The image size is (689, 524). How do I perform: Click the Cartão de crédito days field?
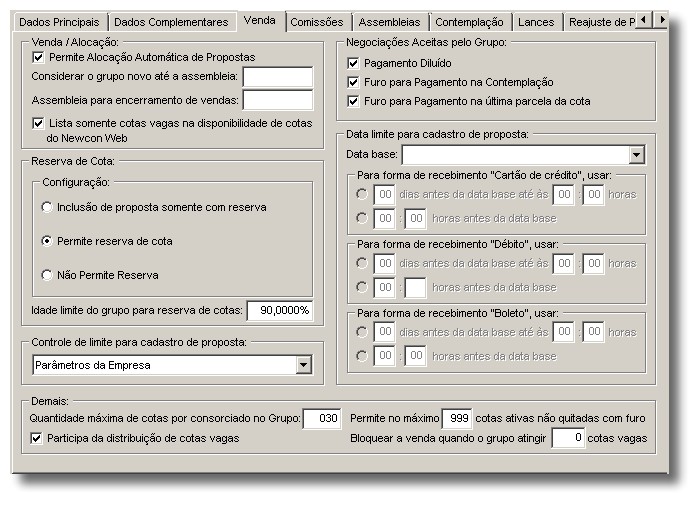pyautogui.click(x=384, y=195)
